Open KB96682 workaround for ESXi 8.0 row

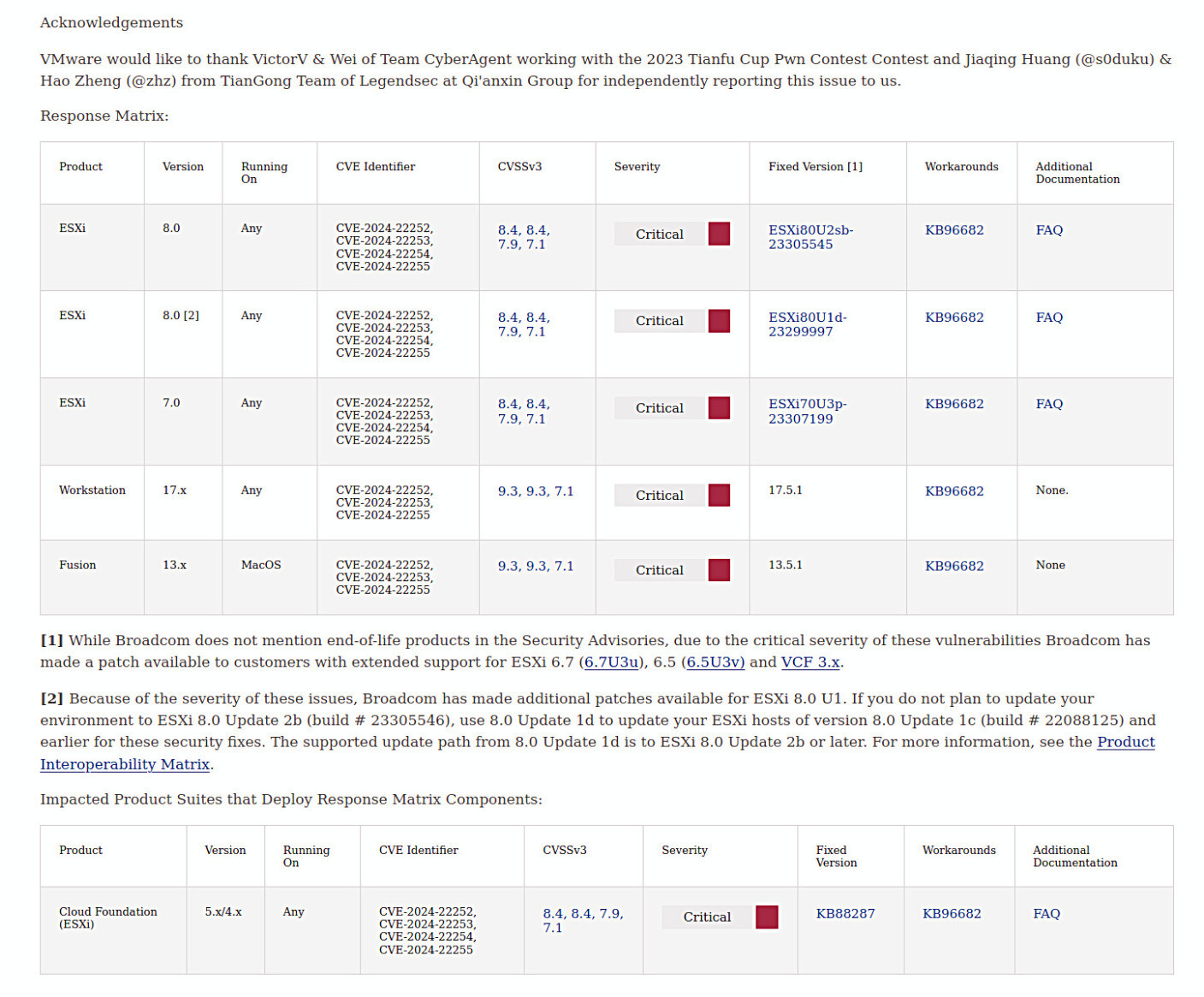coord(954,230)
